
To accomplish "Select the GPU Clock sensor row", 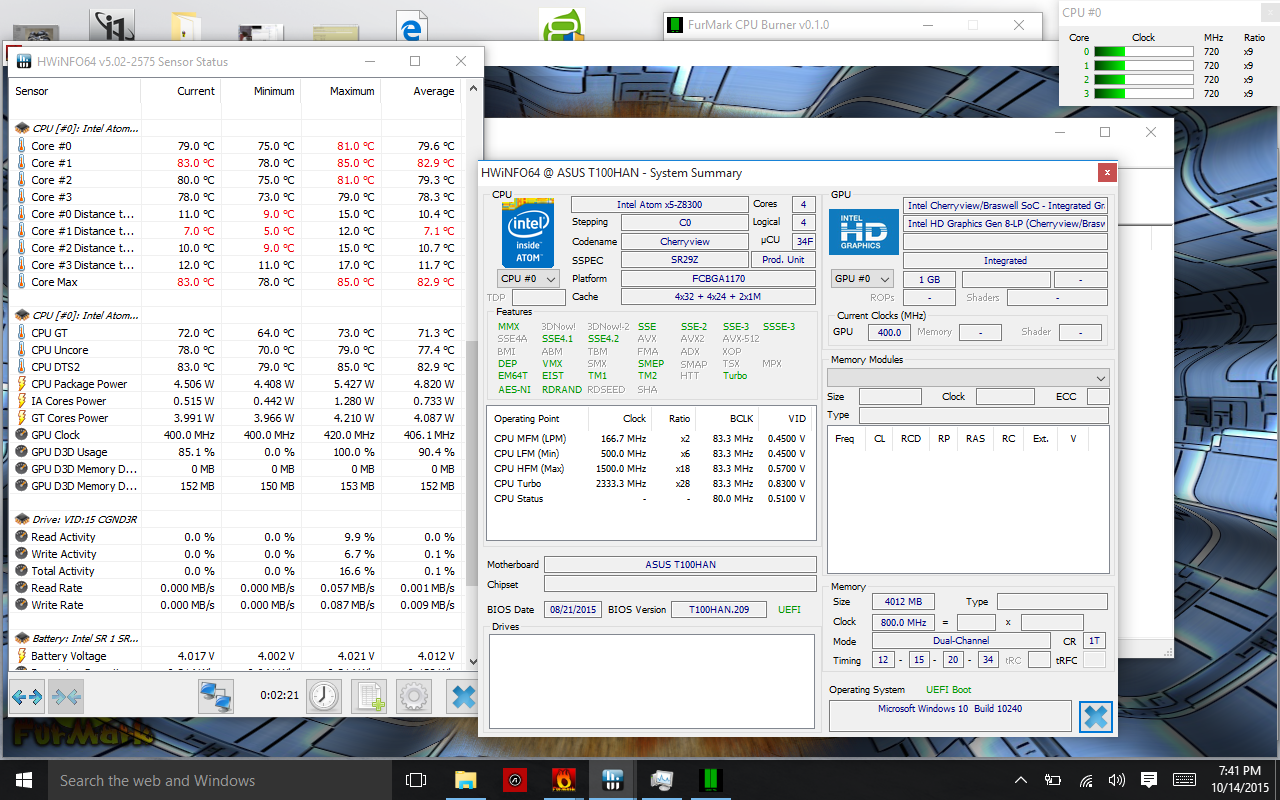I will (x=236, y=435).
